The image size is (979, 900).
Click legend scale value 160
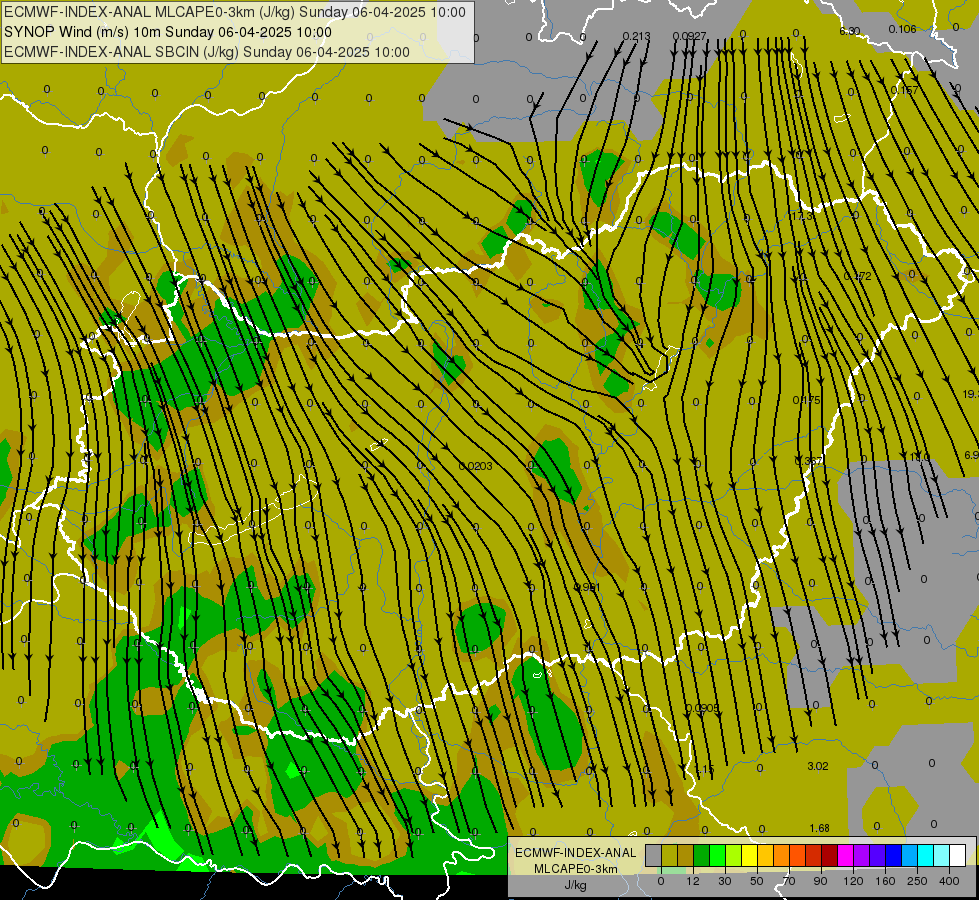pyautogui.click(x=885, y=881)
